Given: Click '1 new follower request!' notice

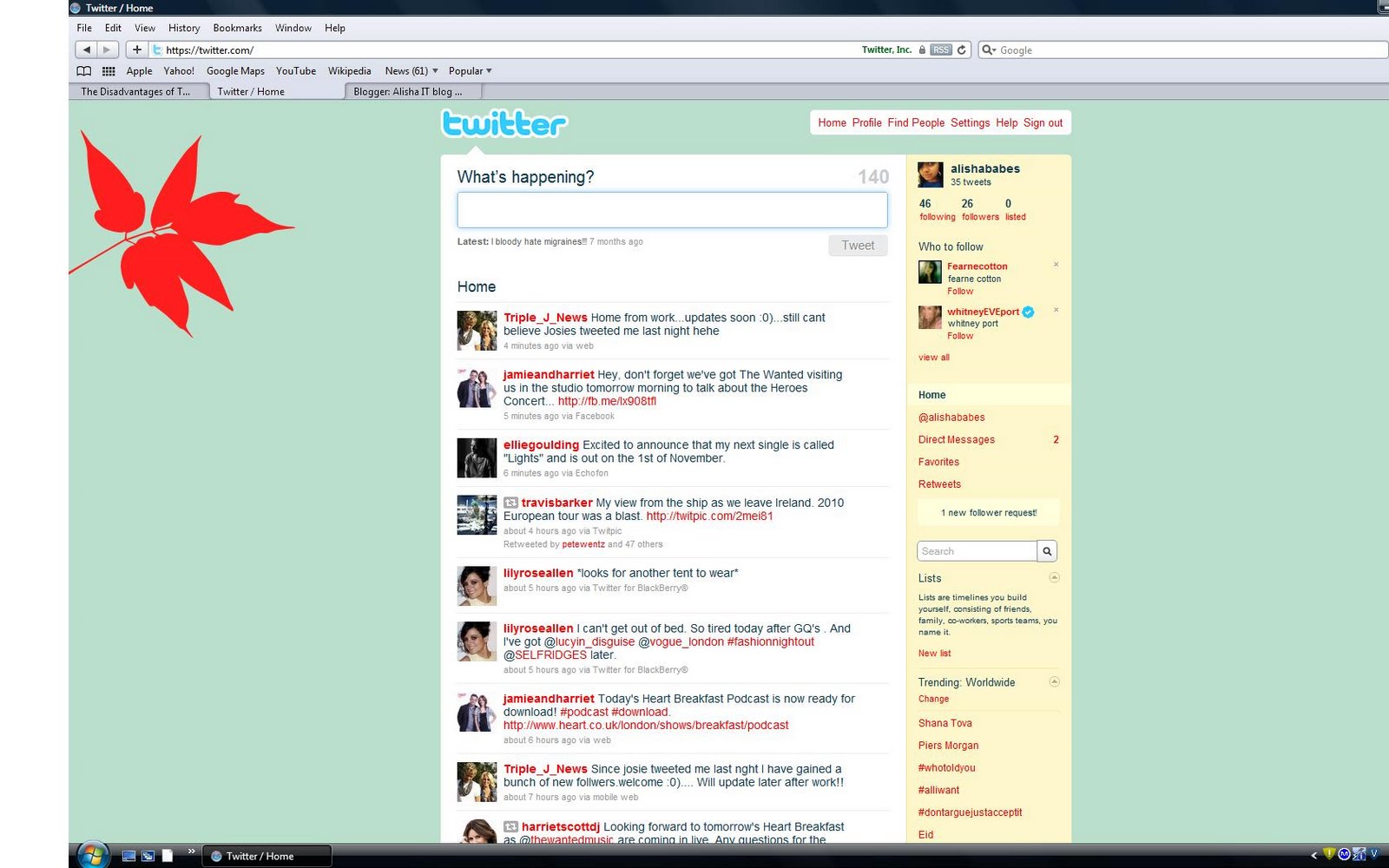Looking at the screenshot, I should pyautogui.click(x=989, y=513).
